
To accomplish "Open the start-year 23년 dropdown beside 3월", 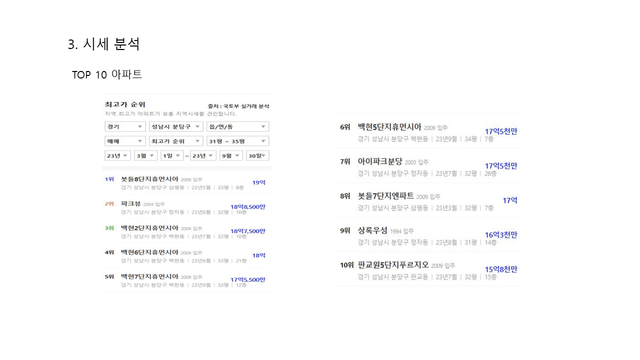I will pos(118,156).
